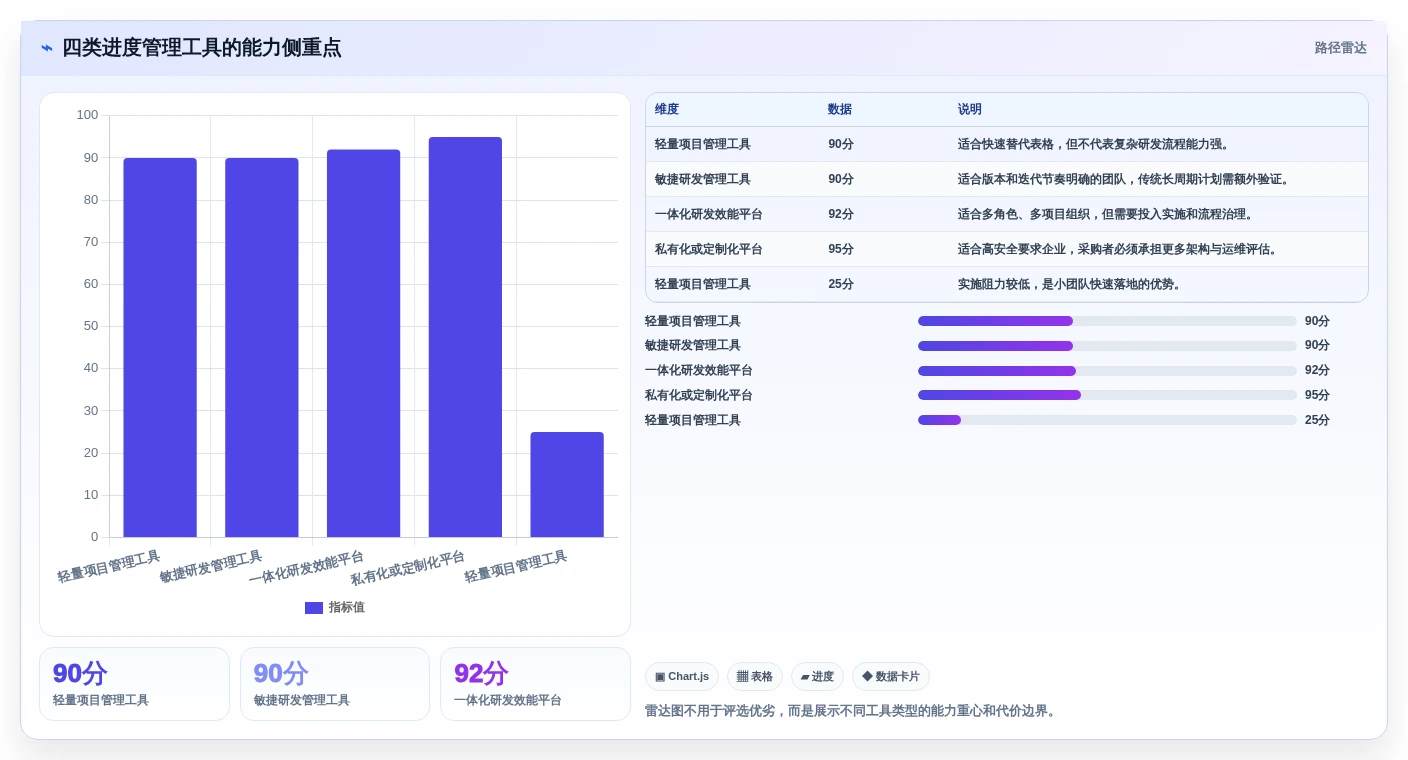This screenshot has height=760, width=1408.
Task: Click the y-axis tick label 100
Action: [88, 115]
